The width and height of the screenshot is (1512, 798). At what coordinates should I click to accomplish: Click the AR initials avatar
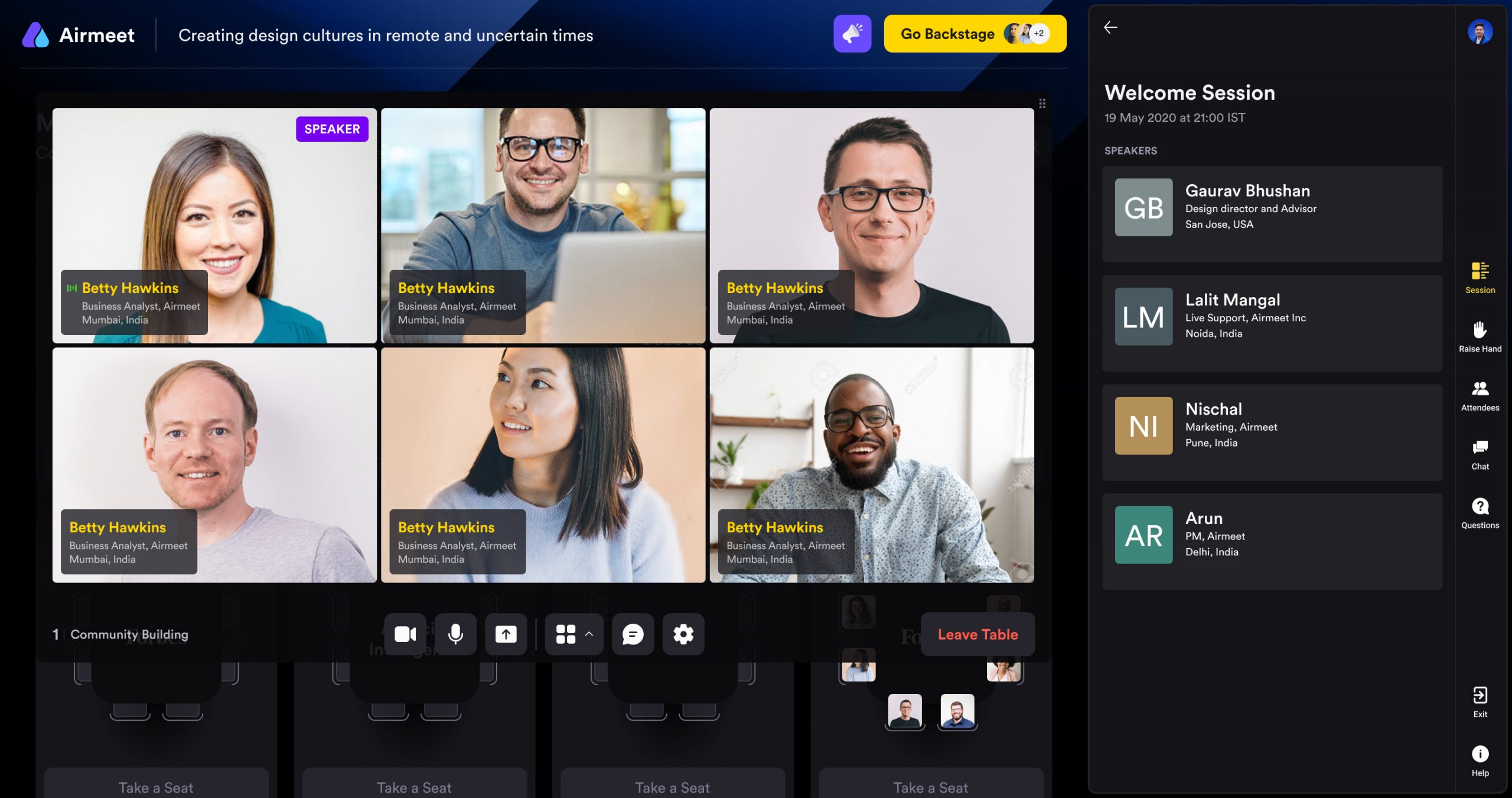pyautogui.click(x=1143, y=535)
